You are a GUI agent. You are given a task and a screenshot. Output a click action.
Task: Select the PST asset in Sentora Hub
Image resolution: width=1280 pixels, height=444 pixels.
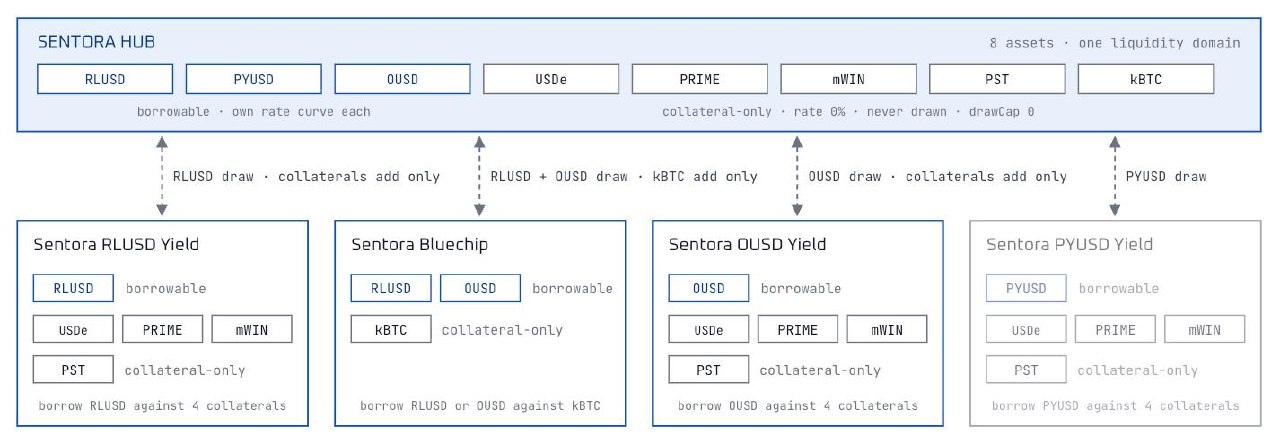997,79
